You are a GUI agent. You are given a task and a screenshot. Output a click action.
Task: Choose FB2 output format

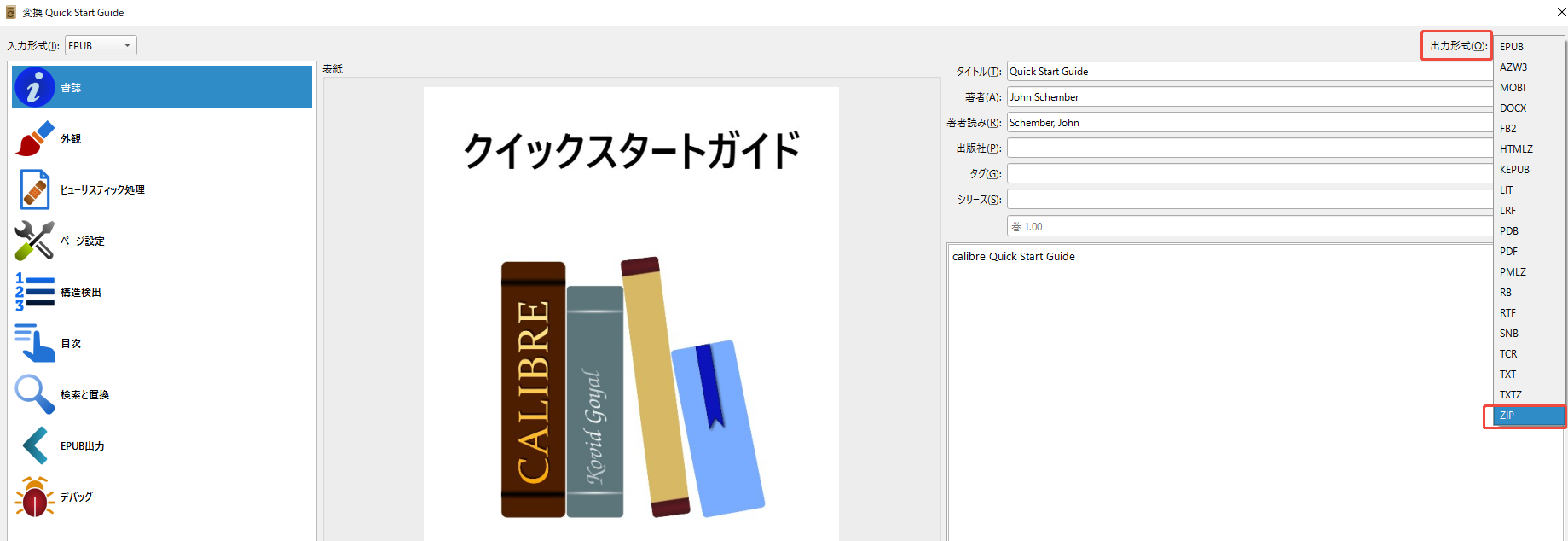pos(1530,128)
